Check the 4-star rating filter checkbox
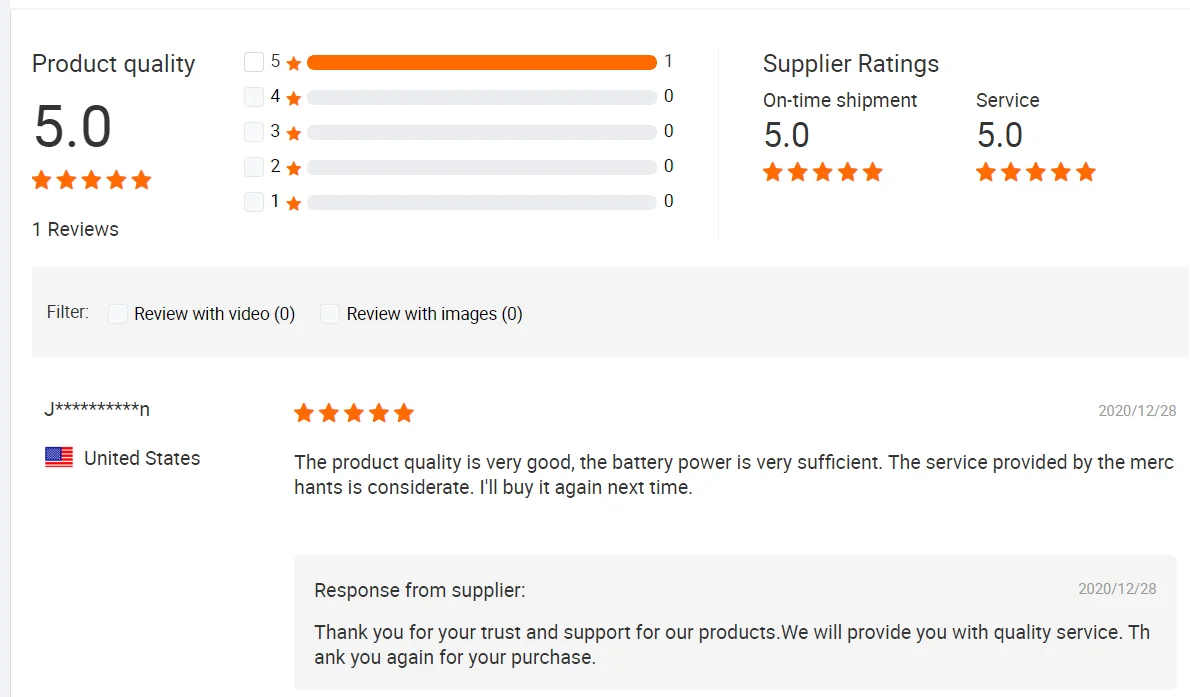The height and width of the screenshot is (697, 1190). coord(254,97)
